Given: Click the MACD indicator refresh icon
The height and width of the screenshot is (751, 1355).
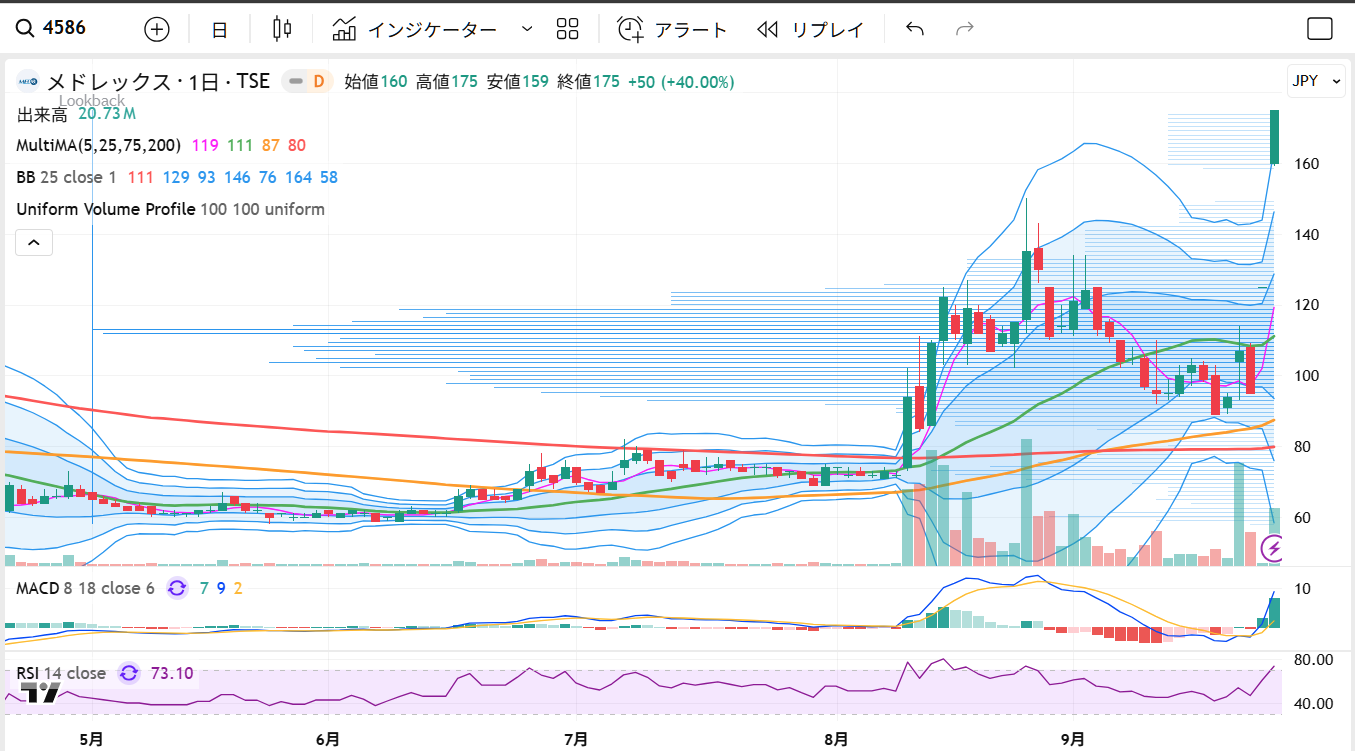Looking at the screenshot, I should pyautogui.click(x=177, y=588).
